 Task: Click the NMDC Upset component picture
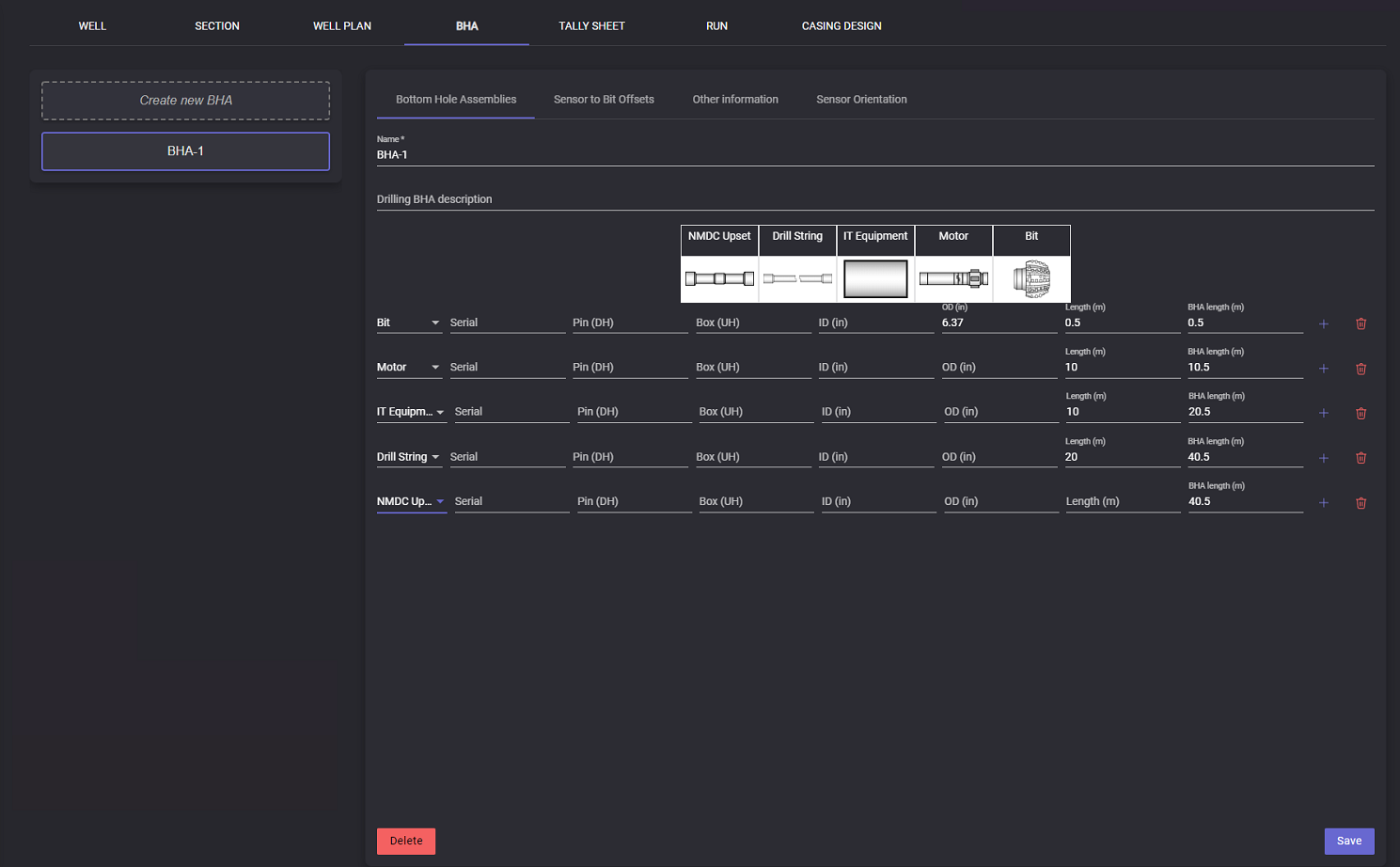pos(719,278)
